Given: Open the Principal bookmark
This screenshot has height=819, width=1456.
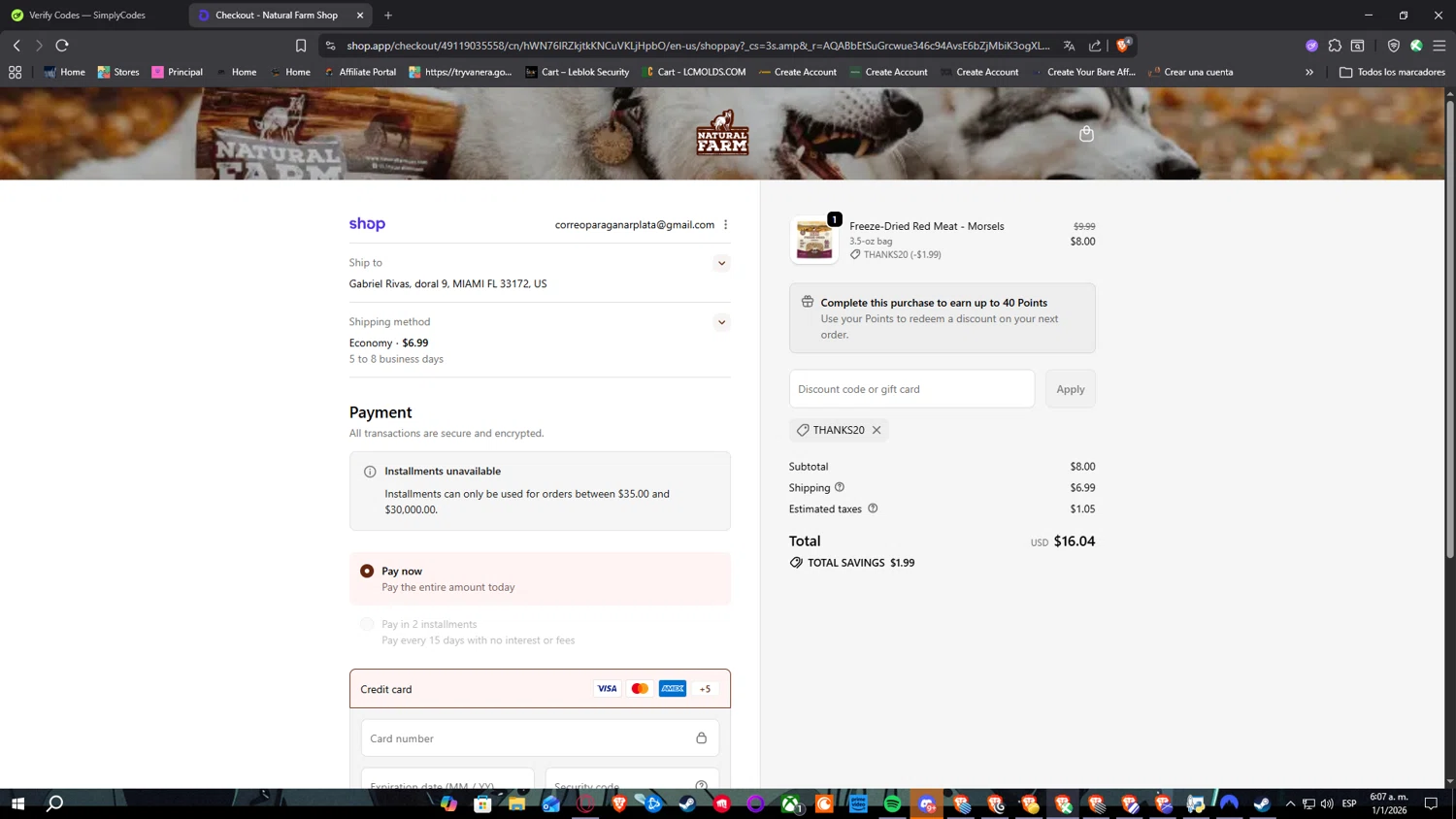Looking at the screenshot, I should [177, 72].
